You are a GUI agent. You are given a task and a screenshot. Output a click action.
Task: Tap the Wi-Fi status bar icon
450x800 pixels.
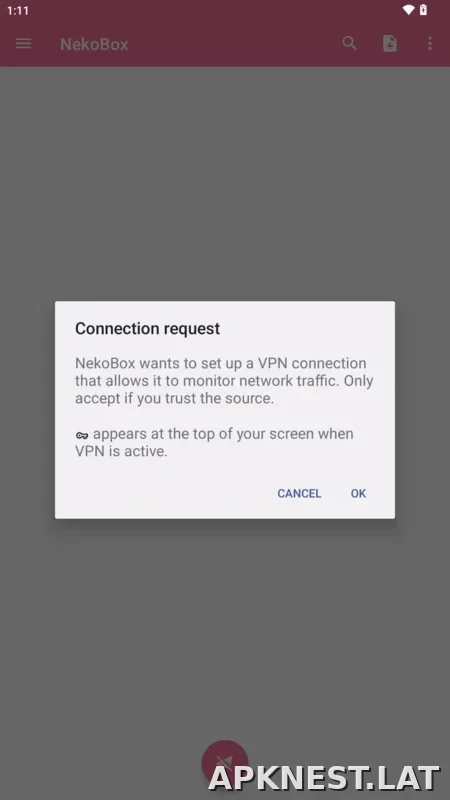(408, 10)
